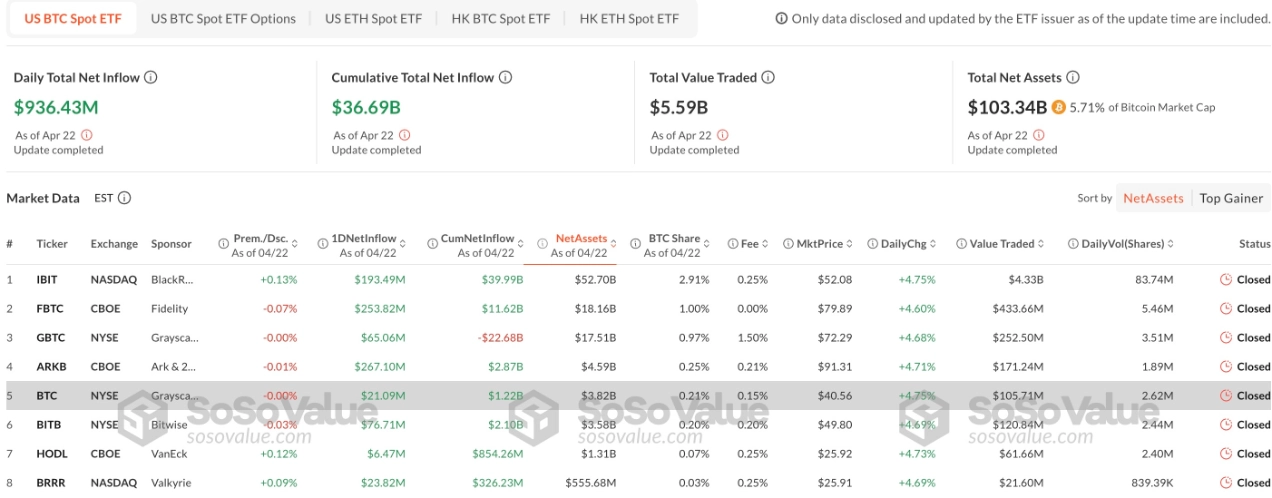Screen dimensions: 1272x498
Task: Open the BRRR ticker row
Action: pos(636,483)
